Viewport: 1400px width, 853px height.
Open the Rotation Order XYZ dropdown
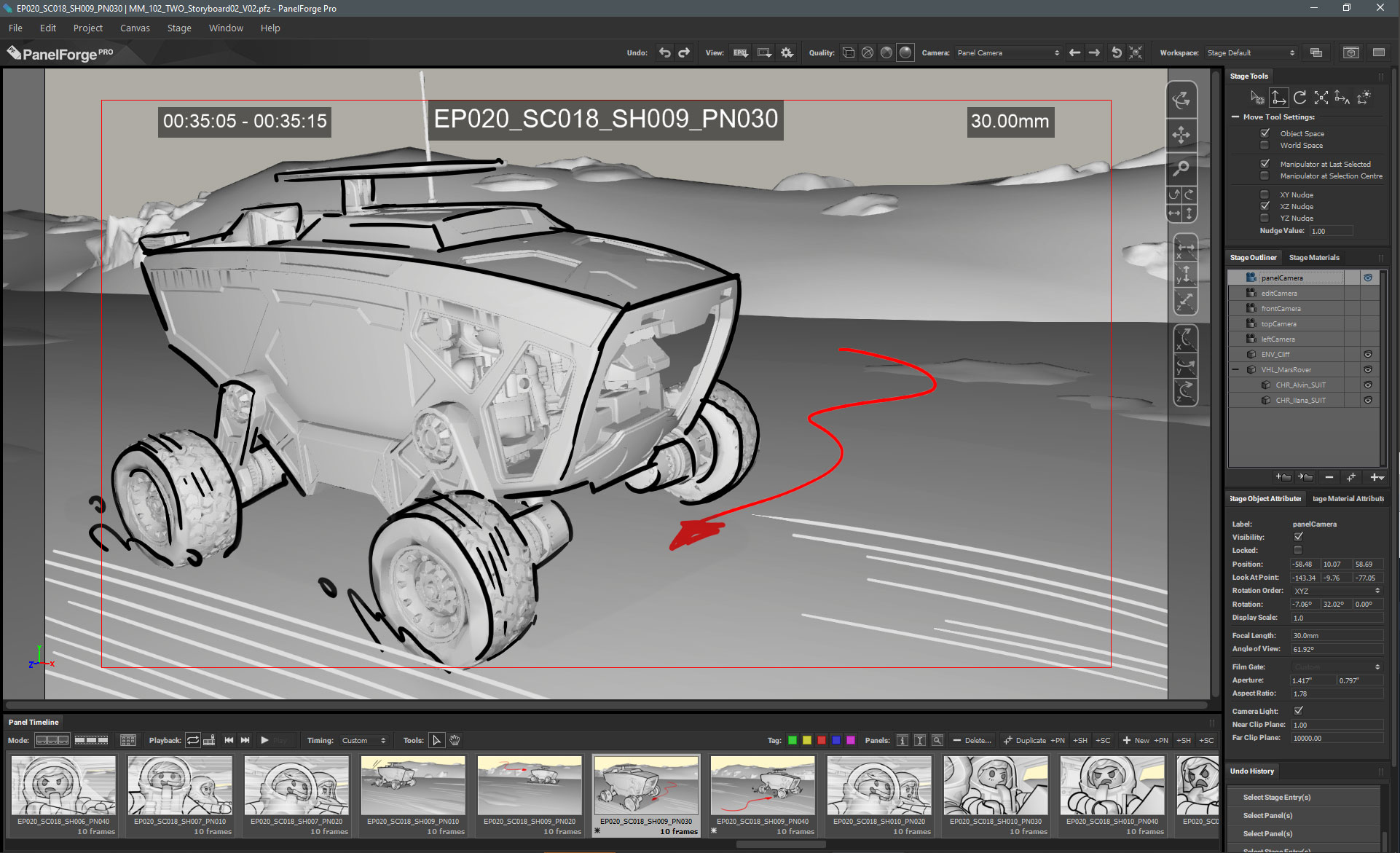click(1337, 591)
